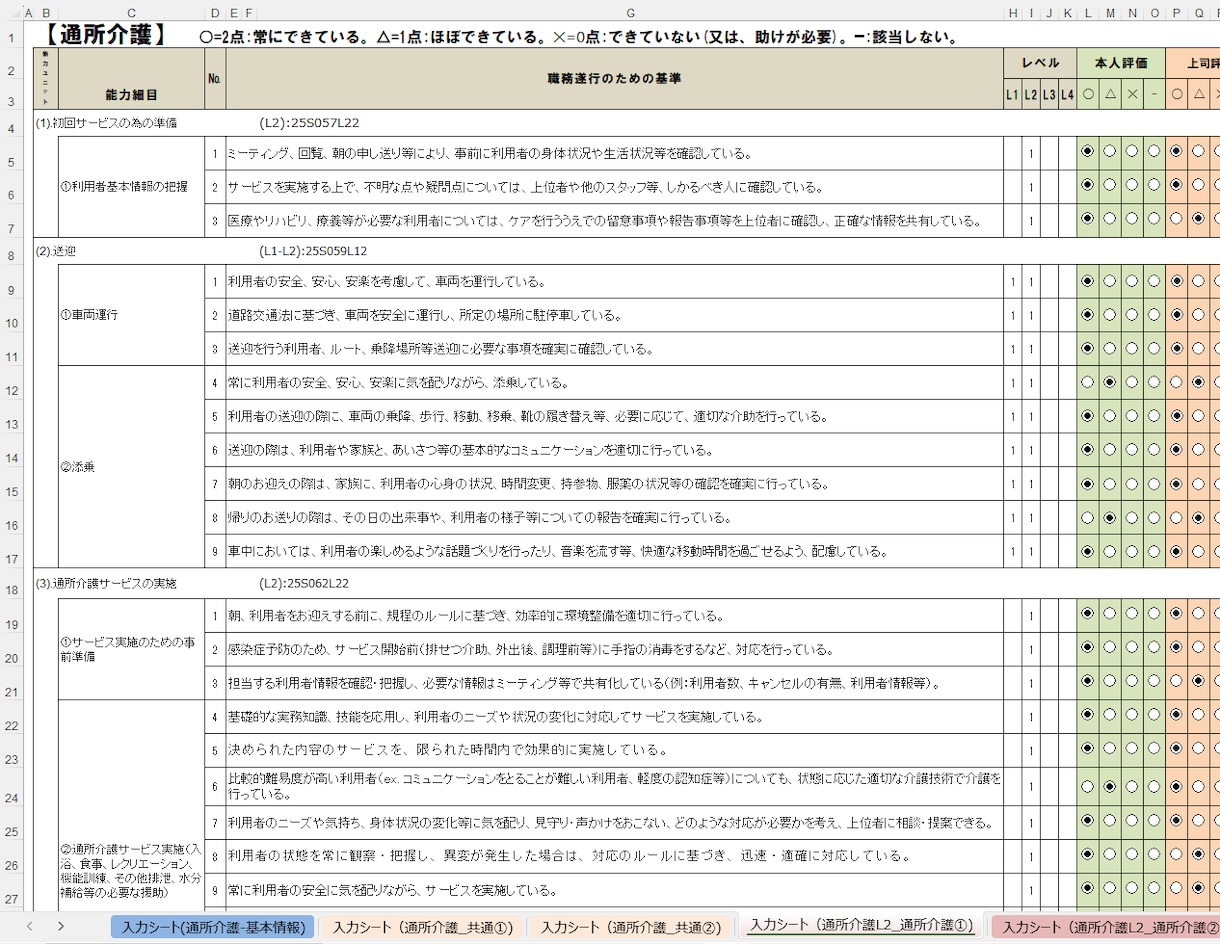This screenshot has width=1220, height=944.
Task: Click cell ①サービス実施のための事前準備
Action: pyautogui.click(x=132, y=649)
